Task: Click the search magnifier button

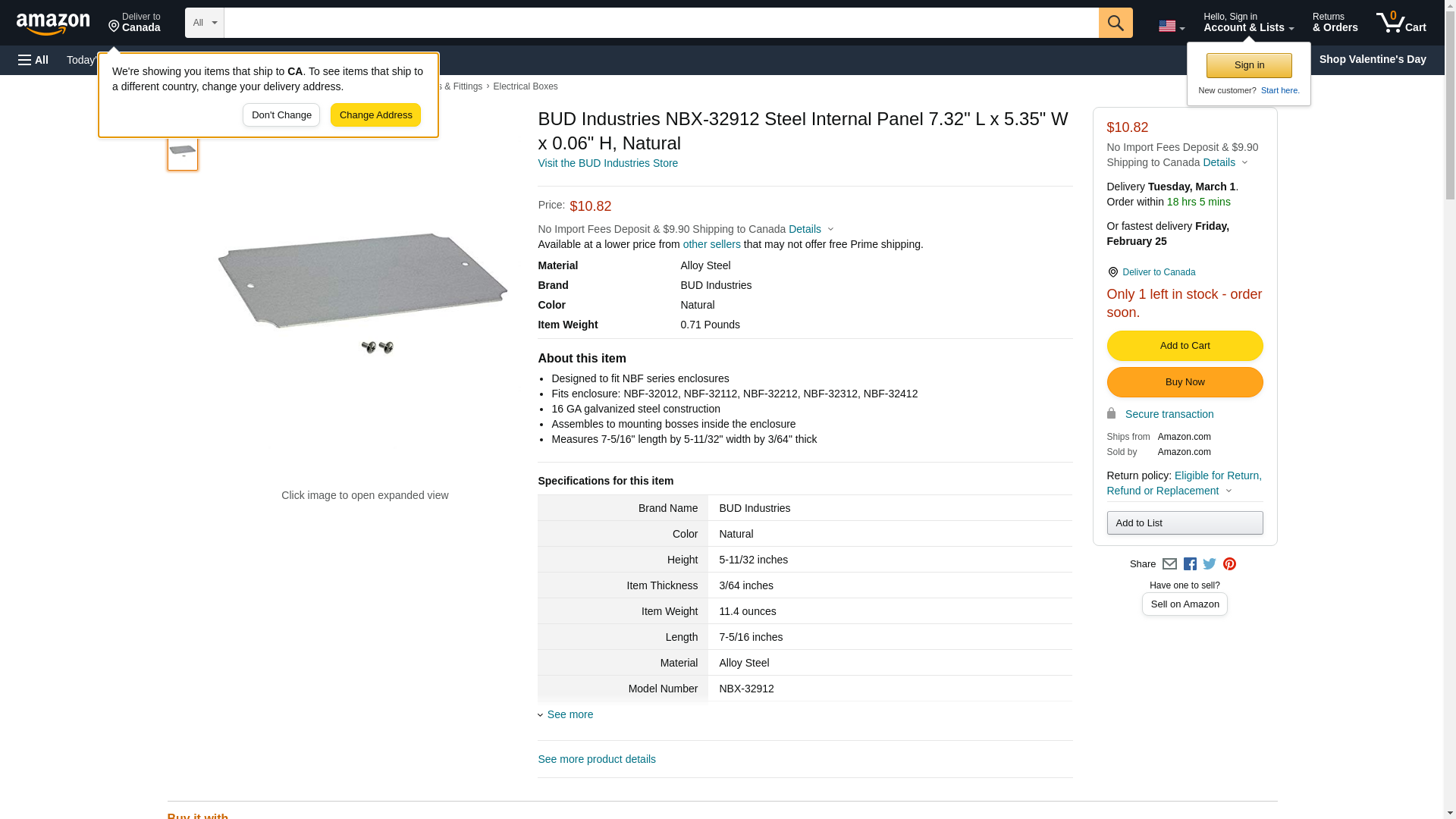Action: coord(1115,23)
